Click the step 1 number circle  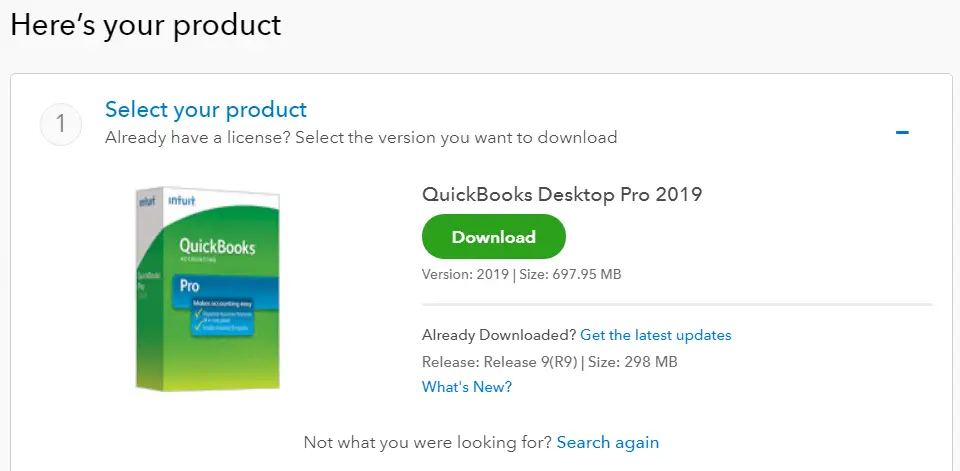(60, 125)
